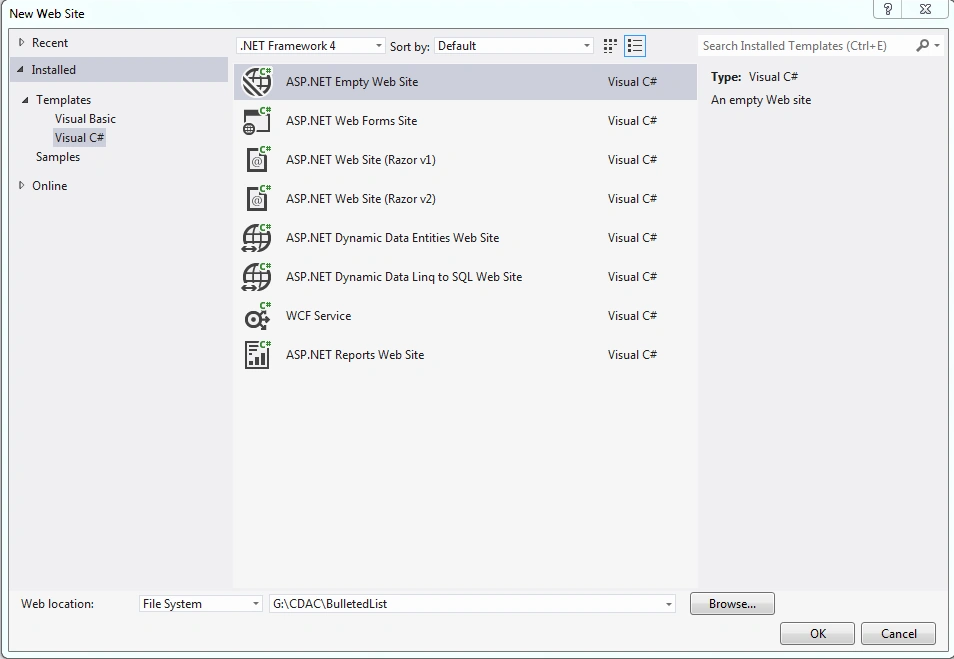Collapse the Installed section arrow
Viewport: 954px width, 659px height.
coord(20,69)
